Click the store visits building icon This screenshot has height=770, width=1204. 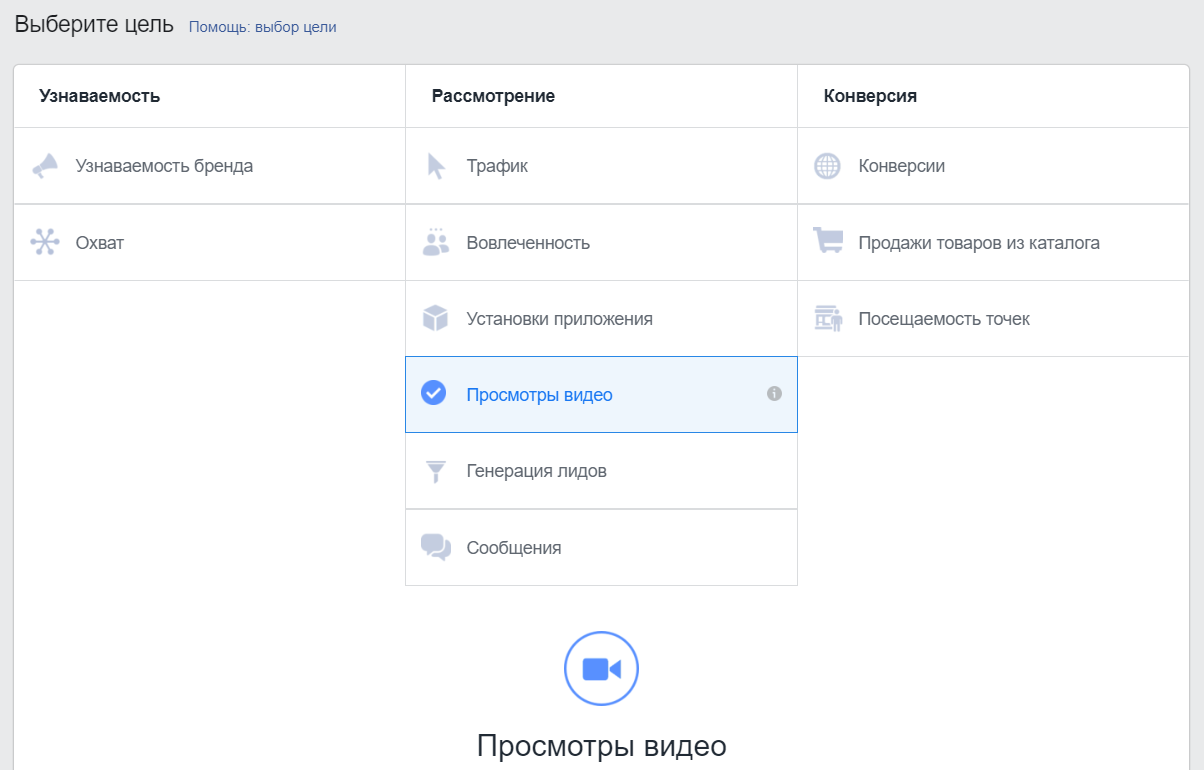click(x=827, y=319)
